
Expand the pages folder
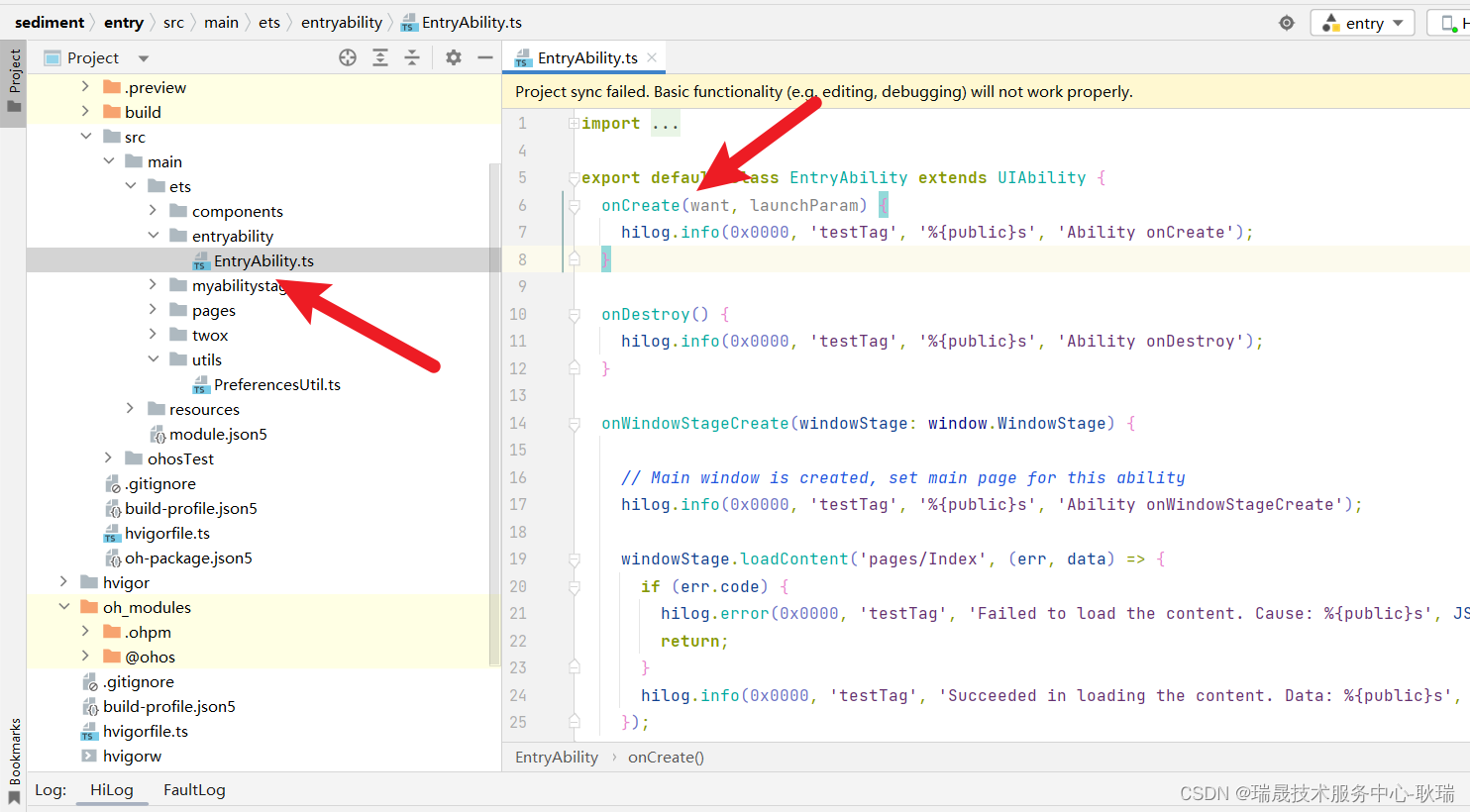(x=153, y=310)
